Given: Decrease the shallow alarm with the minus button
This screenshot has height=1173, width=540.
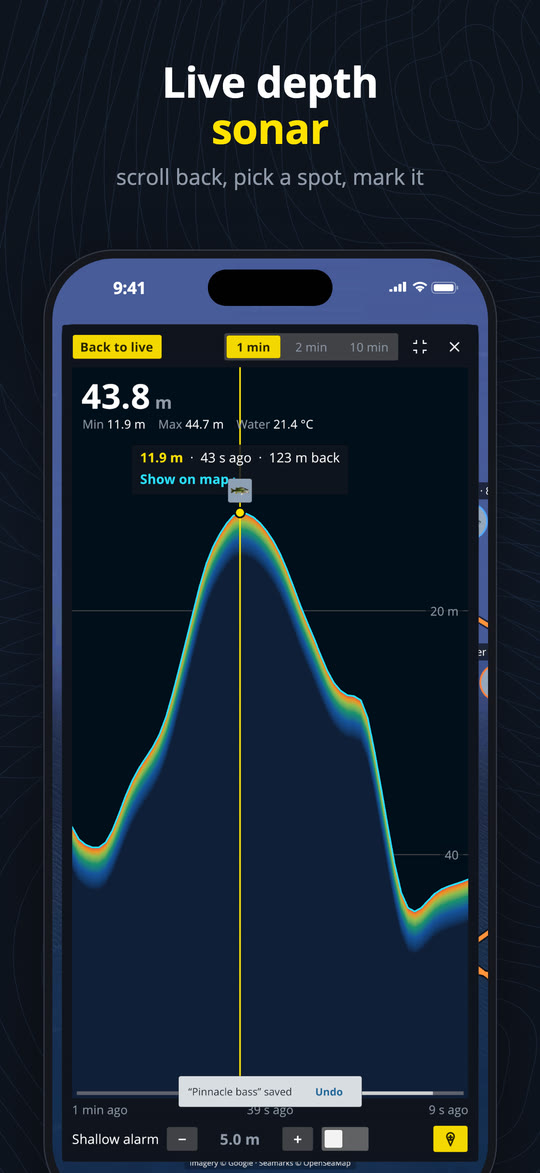Looking at the screenshot, I should point(182,1139).
